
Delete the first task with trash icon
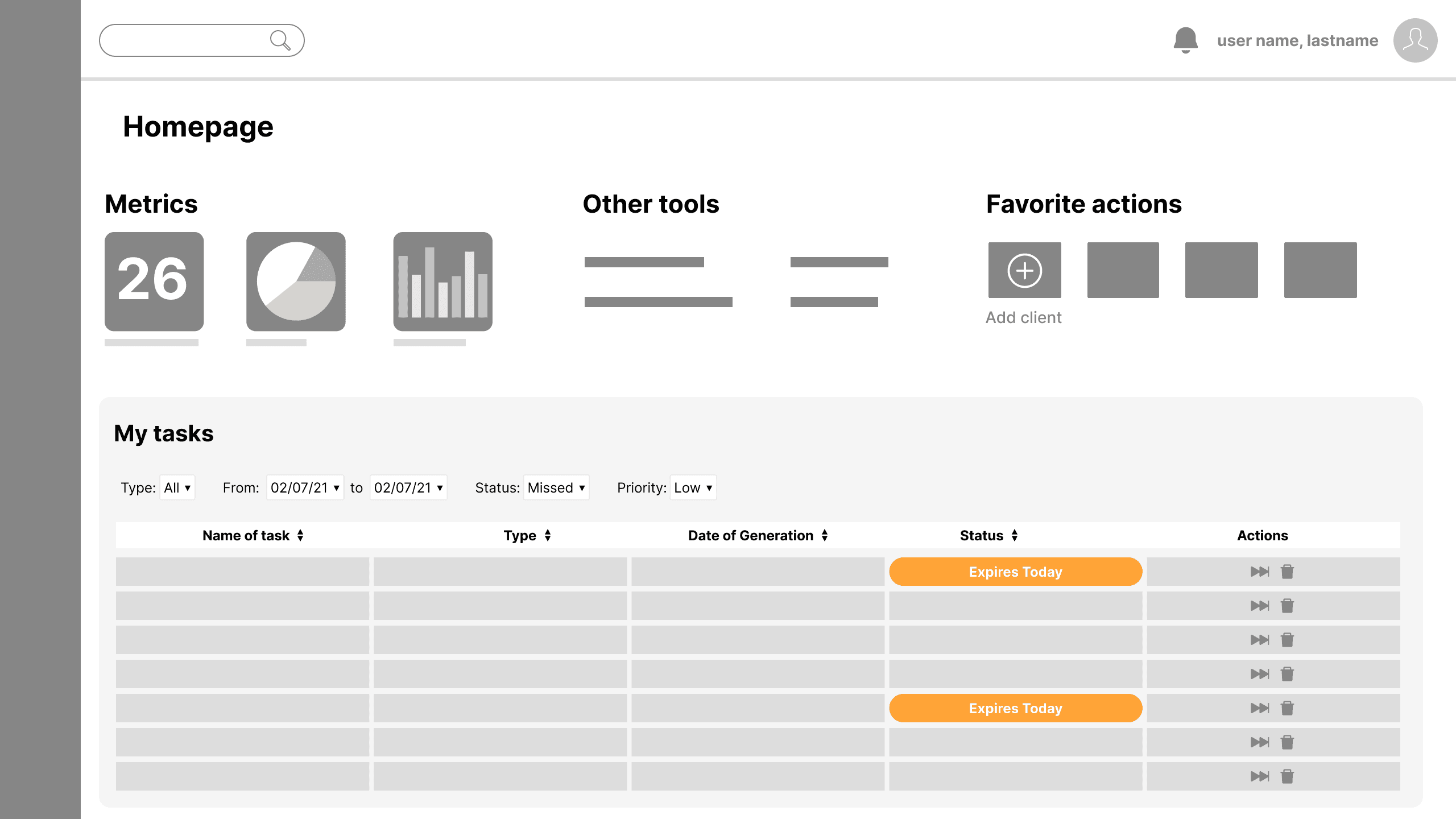click(x=1287, y=572)
